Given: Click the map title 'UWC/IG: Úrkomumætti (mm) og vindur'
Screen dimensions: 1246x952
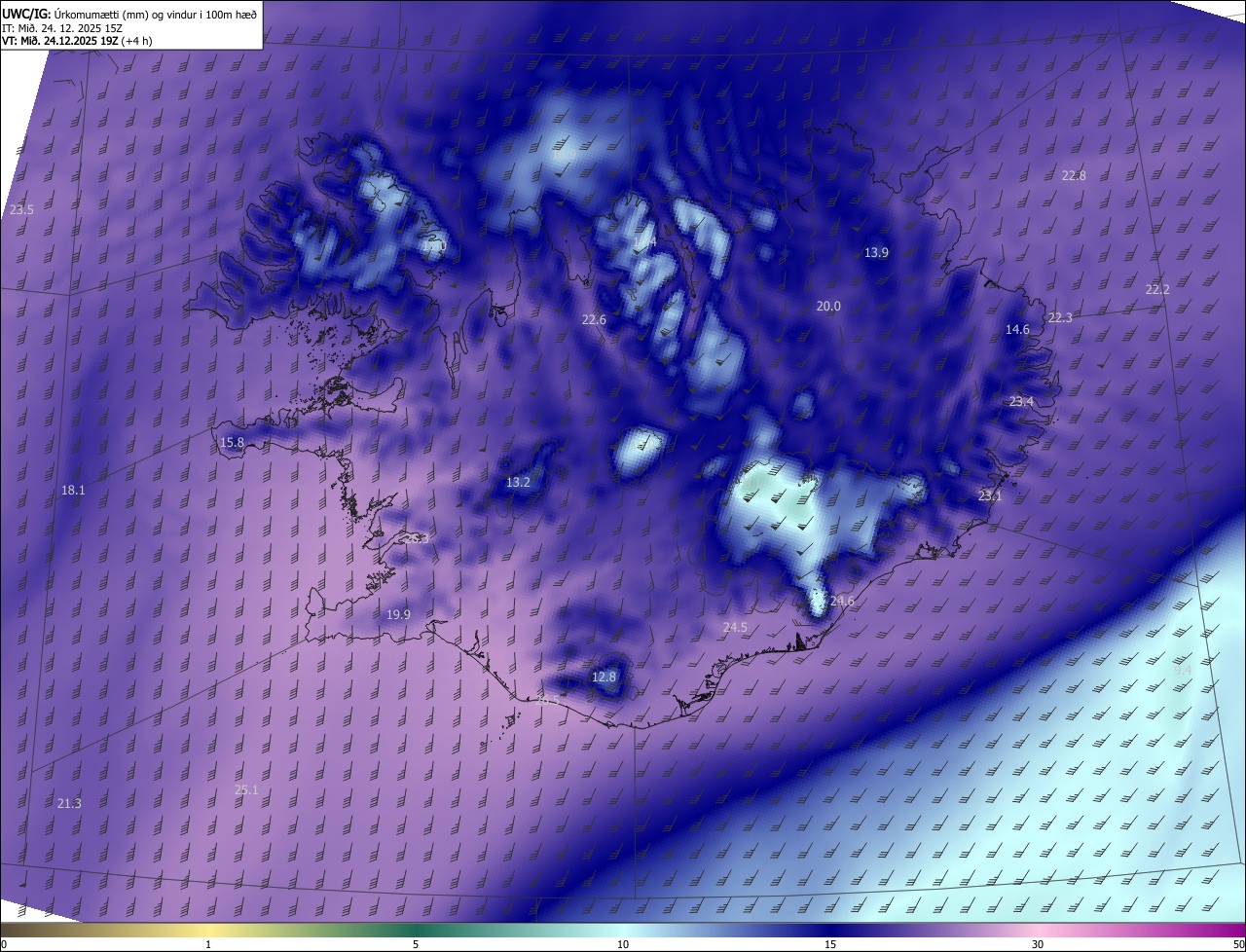Looking at the screenshot, I should pyautogui.click(x=129, y=13).
